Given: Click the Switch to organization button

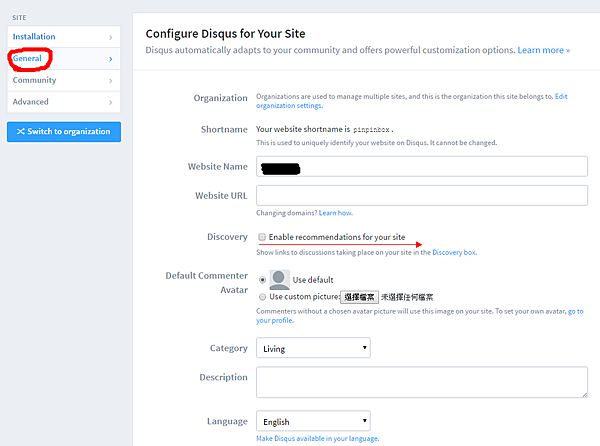Looking at the screenshot, I should 64,132.
